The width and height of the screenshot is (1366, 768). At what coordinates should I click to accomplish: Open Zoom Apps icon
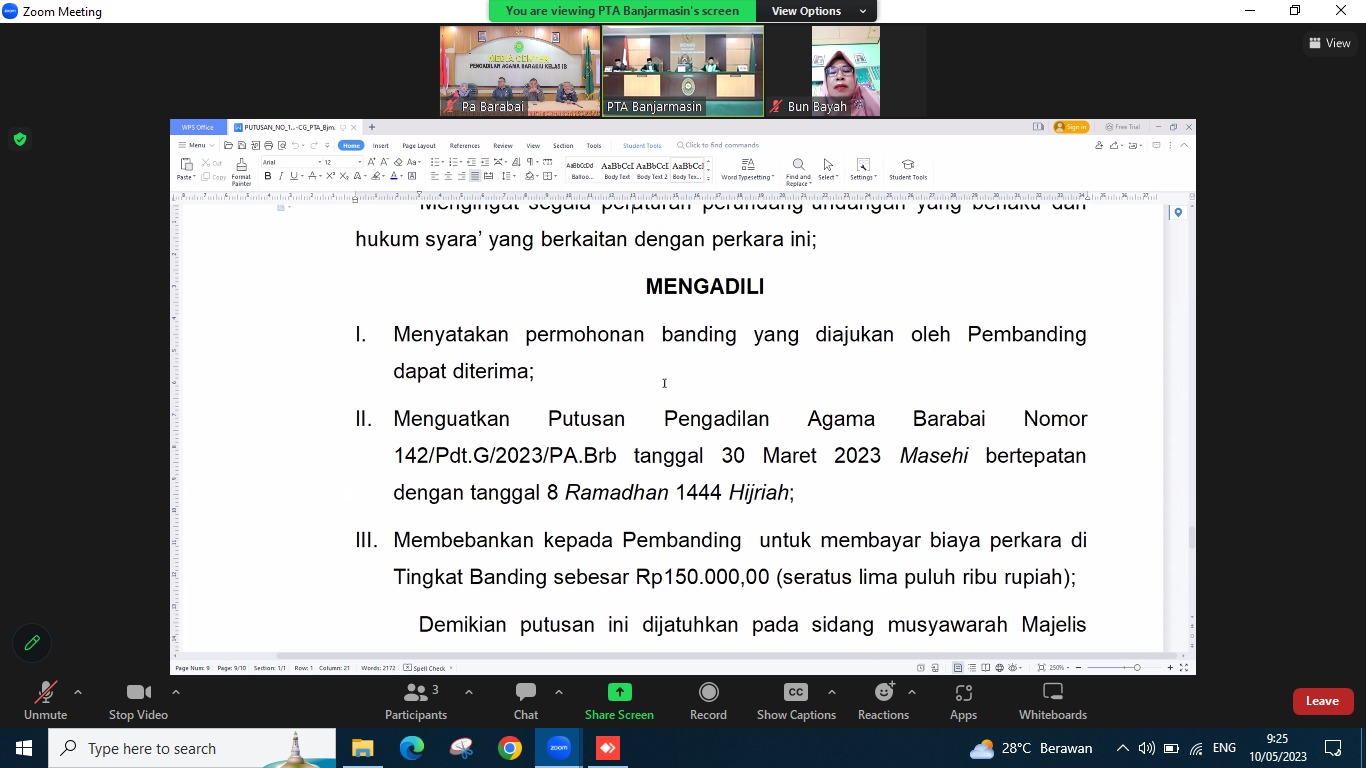click(x=963, y=693)
